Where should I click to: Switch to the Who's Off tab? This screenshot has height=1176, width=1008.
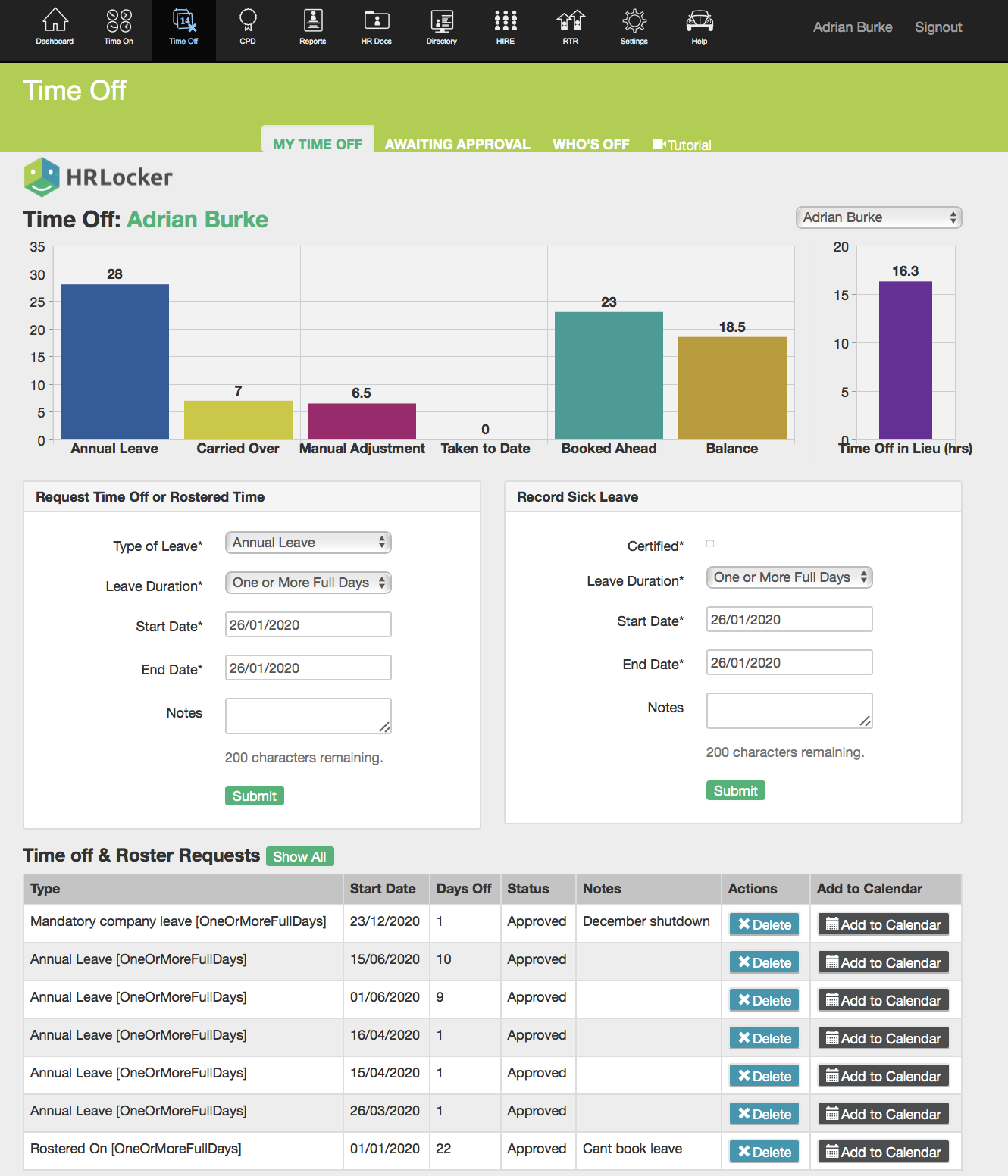[590, 144]
